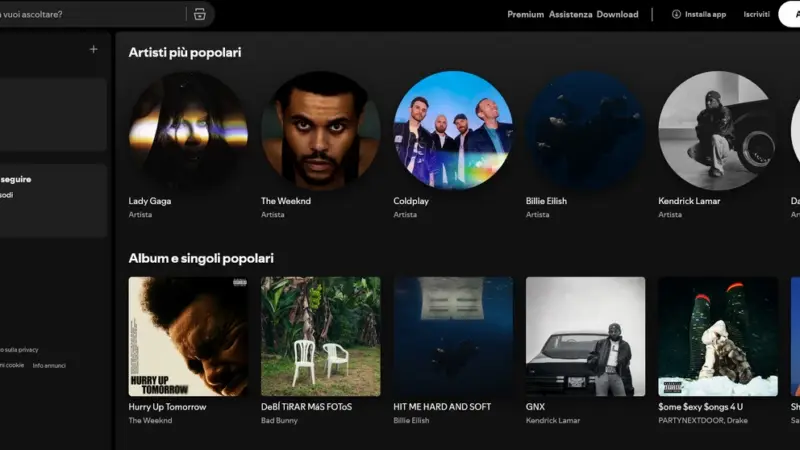Image resolution: width=800 pixels, height=450 pixels.
Task: Open HIT ME HARD AND SOFT album cover
Action: (453, 336)
